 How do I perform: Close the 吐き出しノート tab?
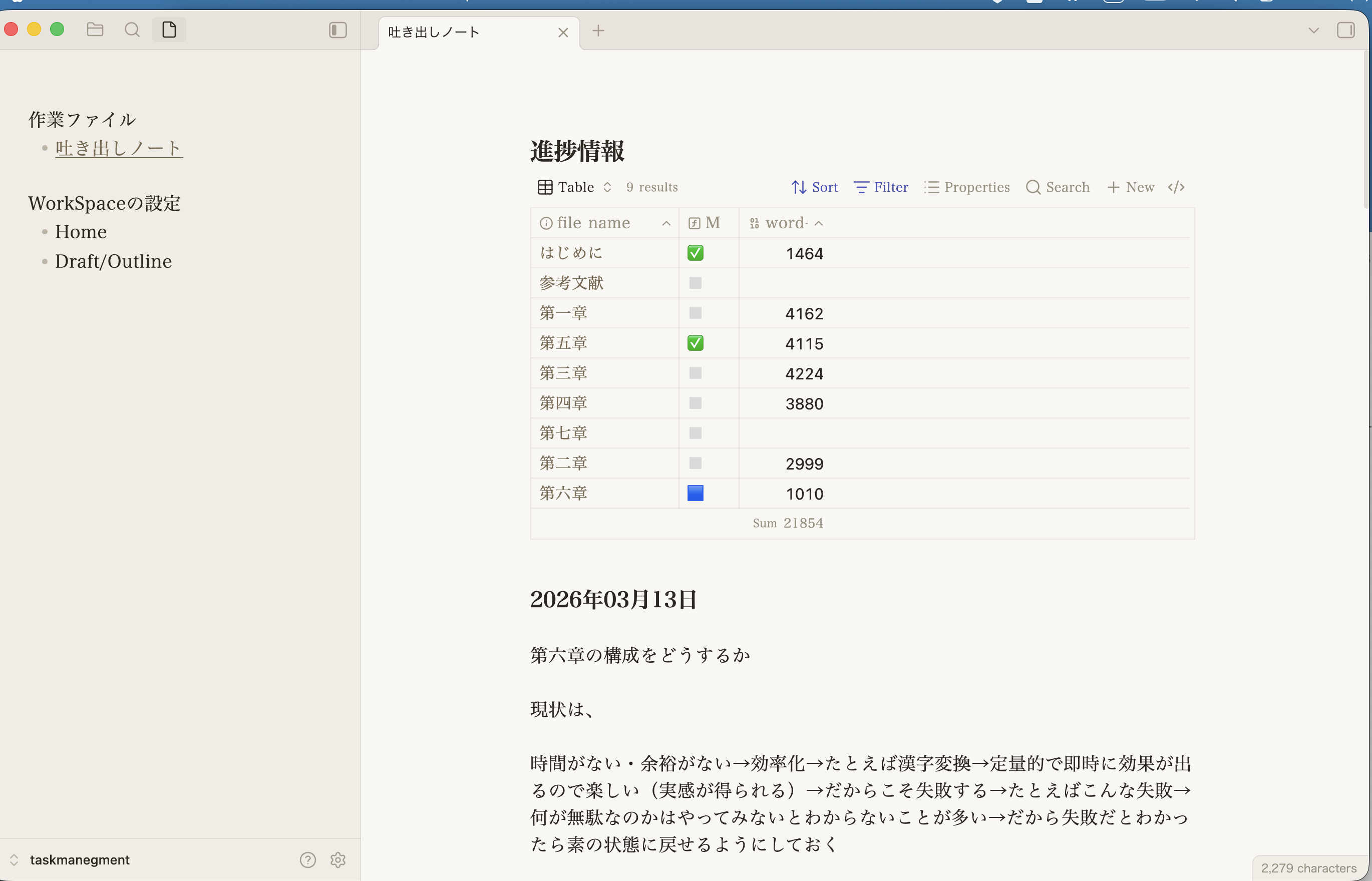[563, 33]
